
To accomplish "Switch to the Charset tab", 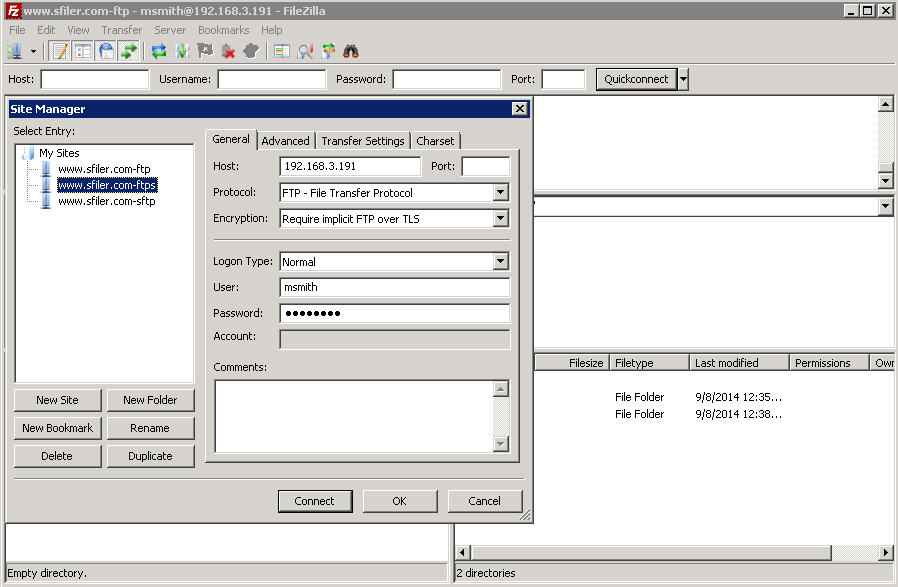I will click(x=435, y=141).
